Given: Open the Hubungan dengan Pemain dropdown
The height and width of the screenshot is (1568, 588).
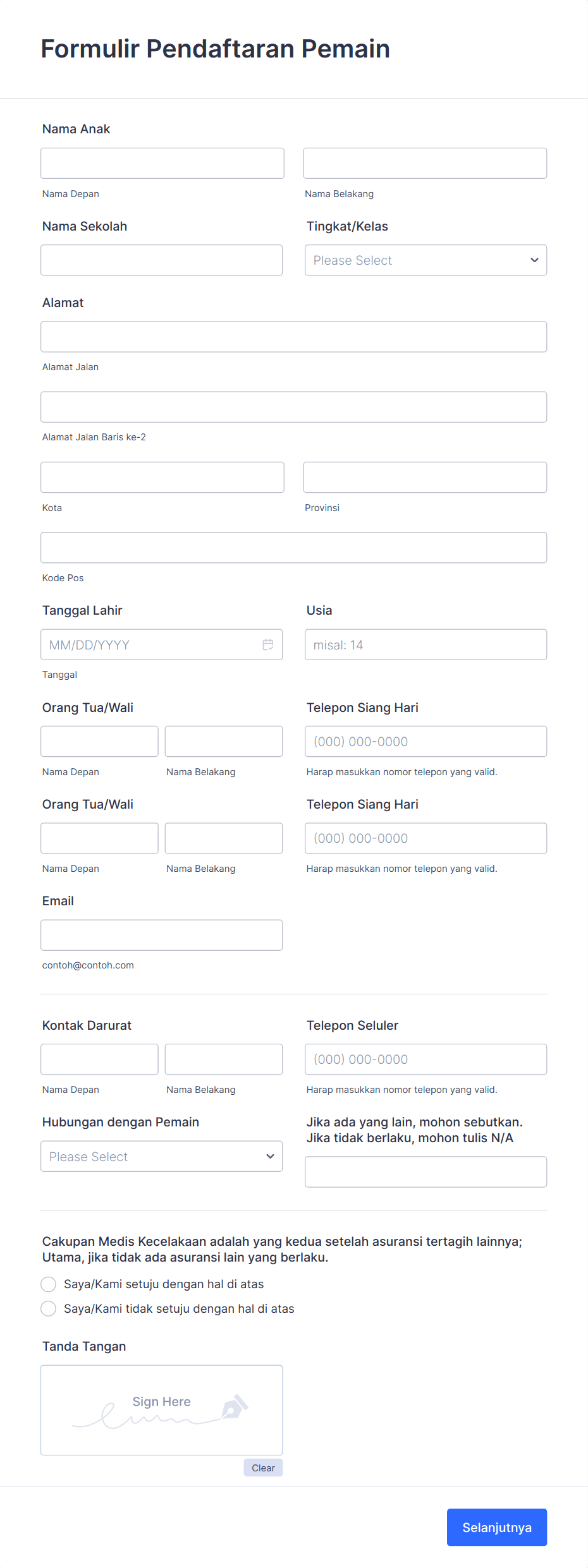Looking at the screenshot, I should pyautogui.click(x=161, y=1156).
